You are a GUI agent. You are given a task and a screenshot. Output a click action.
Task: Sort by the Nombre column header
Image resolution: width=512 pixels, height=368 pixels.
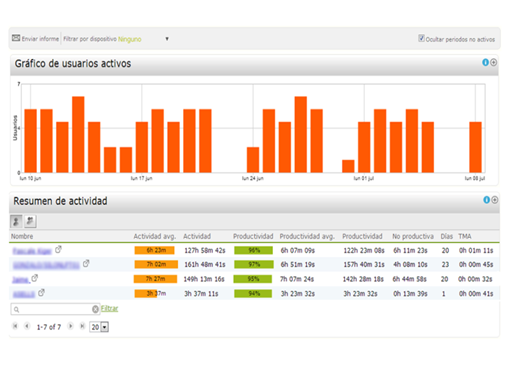pyautogui.click(x=22, y=236)
